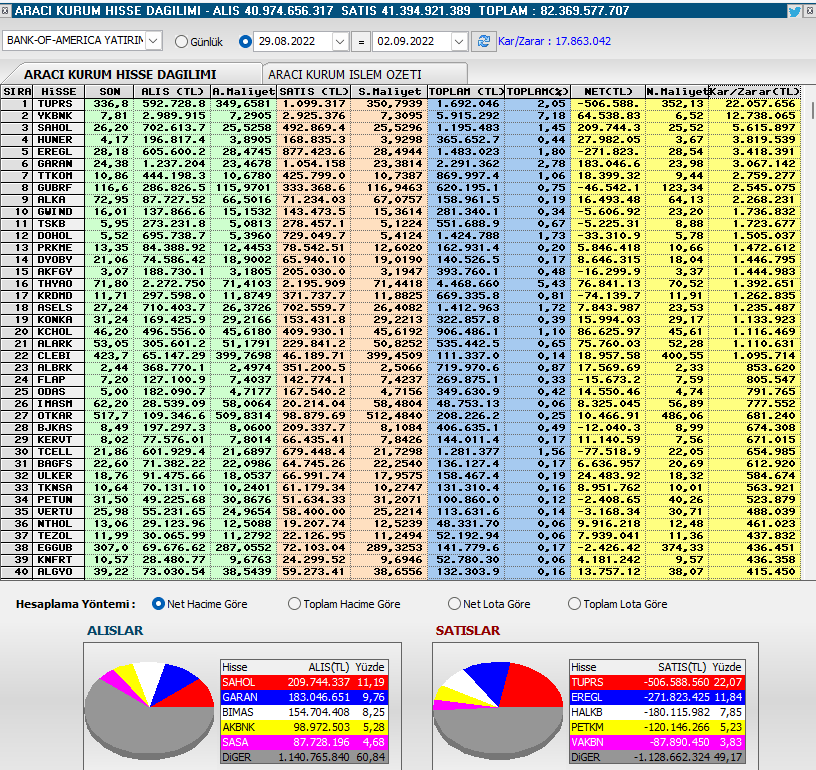Select the YKBNK cell in table row 2
Screen dimensions: 816x770
click(x=59, y=116)
